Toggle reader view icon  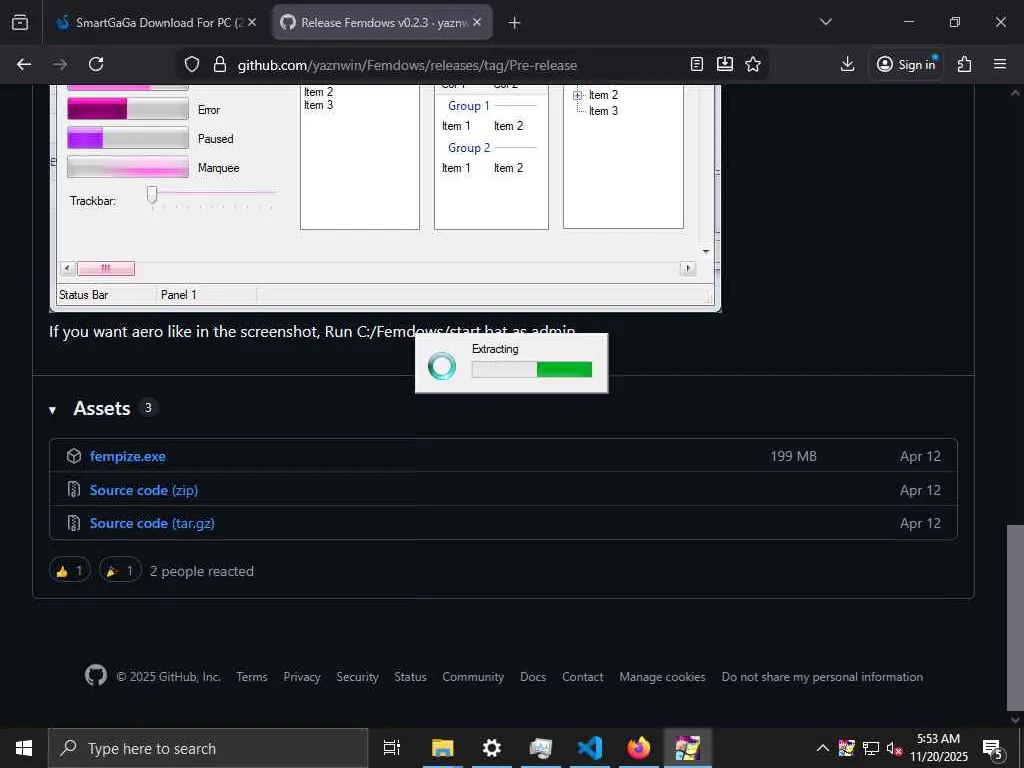[697, 64]
